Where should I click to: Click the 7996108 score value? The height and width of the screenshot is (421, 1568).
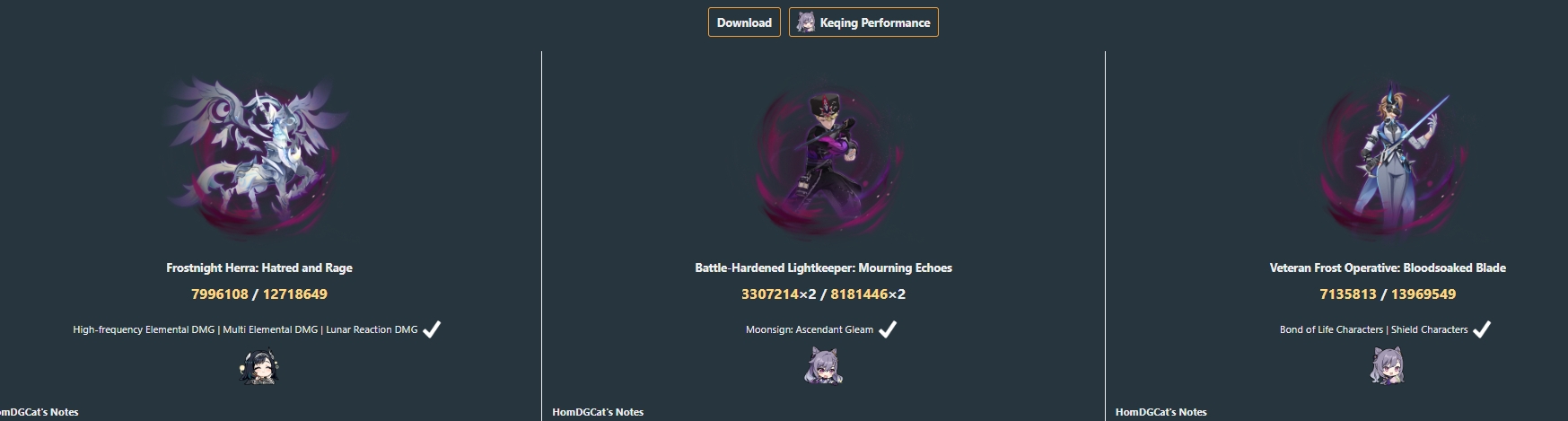click(220, 294)
